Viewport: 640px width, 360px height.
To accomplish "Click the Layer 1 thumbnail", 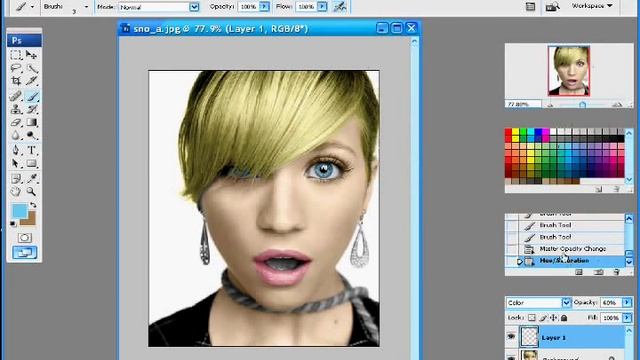I will pyautogui.click(x=529, y=337).
